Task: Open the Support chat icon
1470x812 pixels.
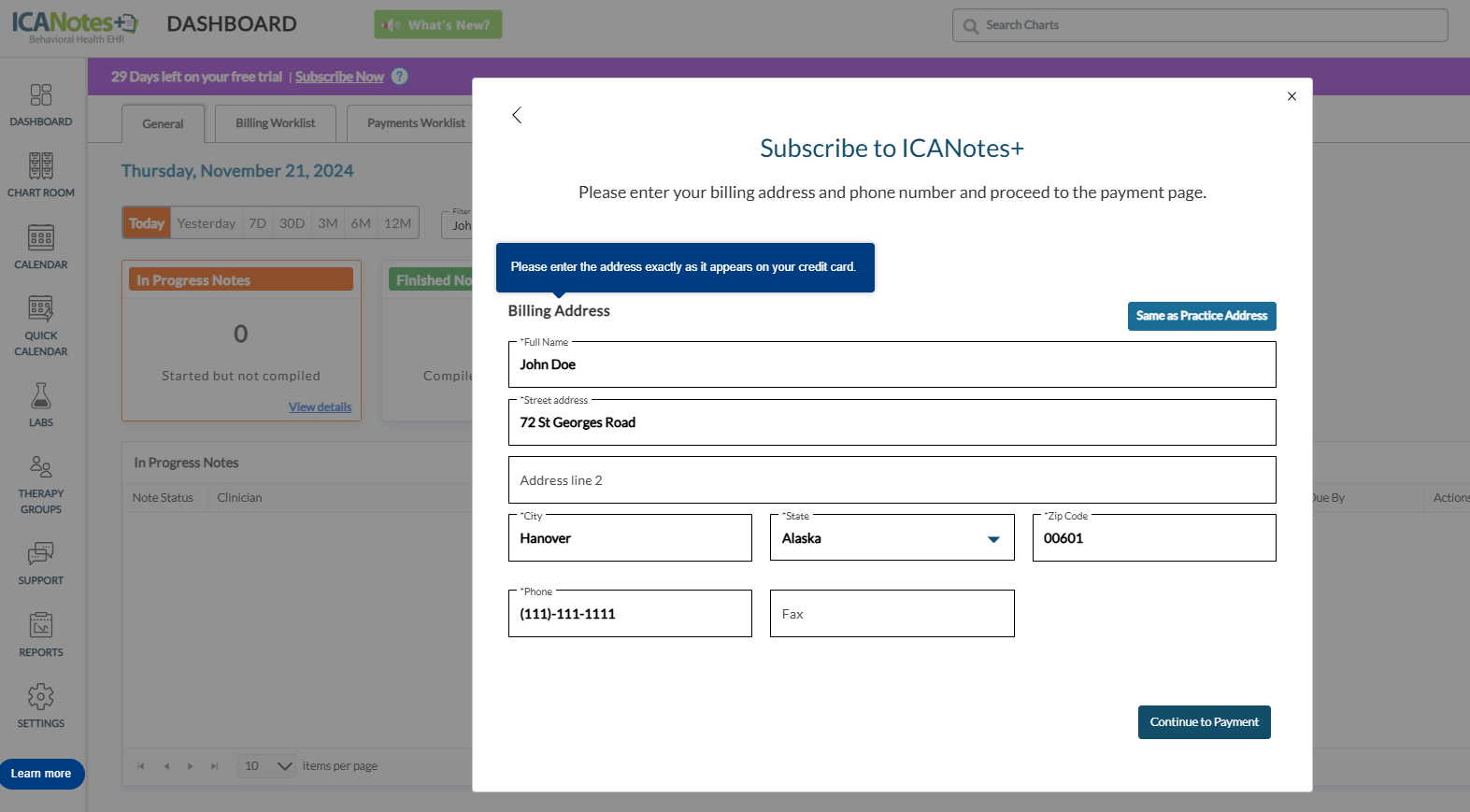Action: (41, 554)
